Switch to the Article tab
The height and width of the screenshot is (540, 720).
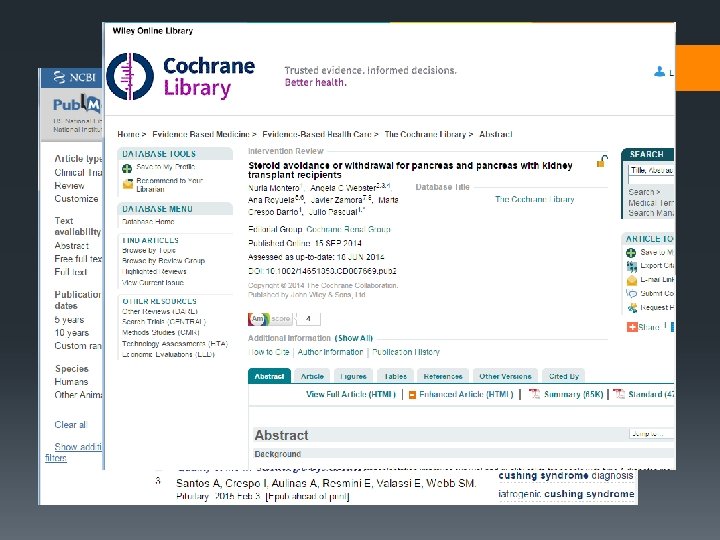click(x=312, y=376)
